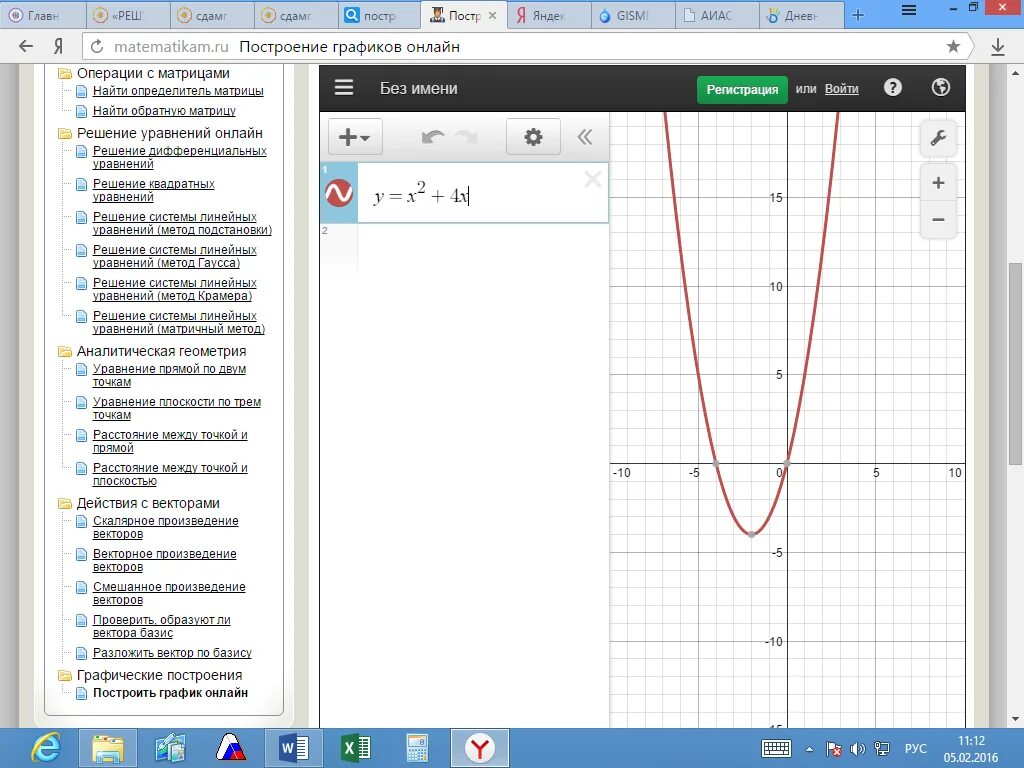This screenshot has width=1024, height=768.
Task: Reload the matematikam.ru page
Action: [97, 46]
